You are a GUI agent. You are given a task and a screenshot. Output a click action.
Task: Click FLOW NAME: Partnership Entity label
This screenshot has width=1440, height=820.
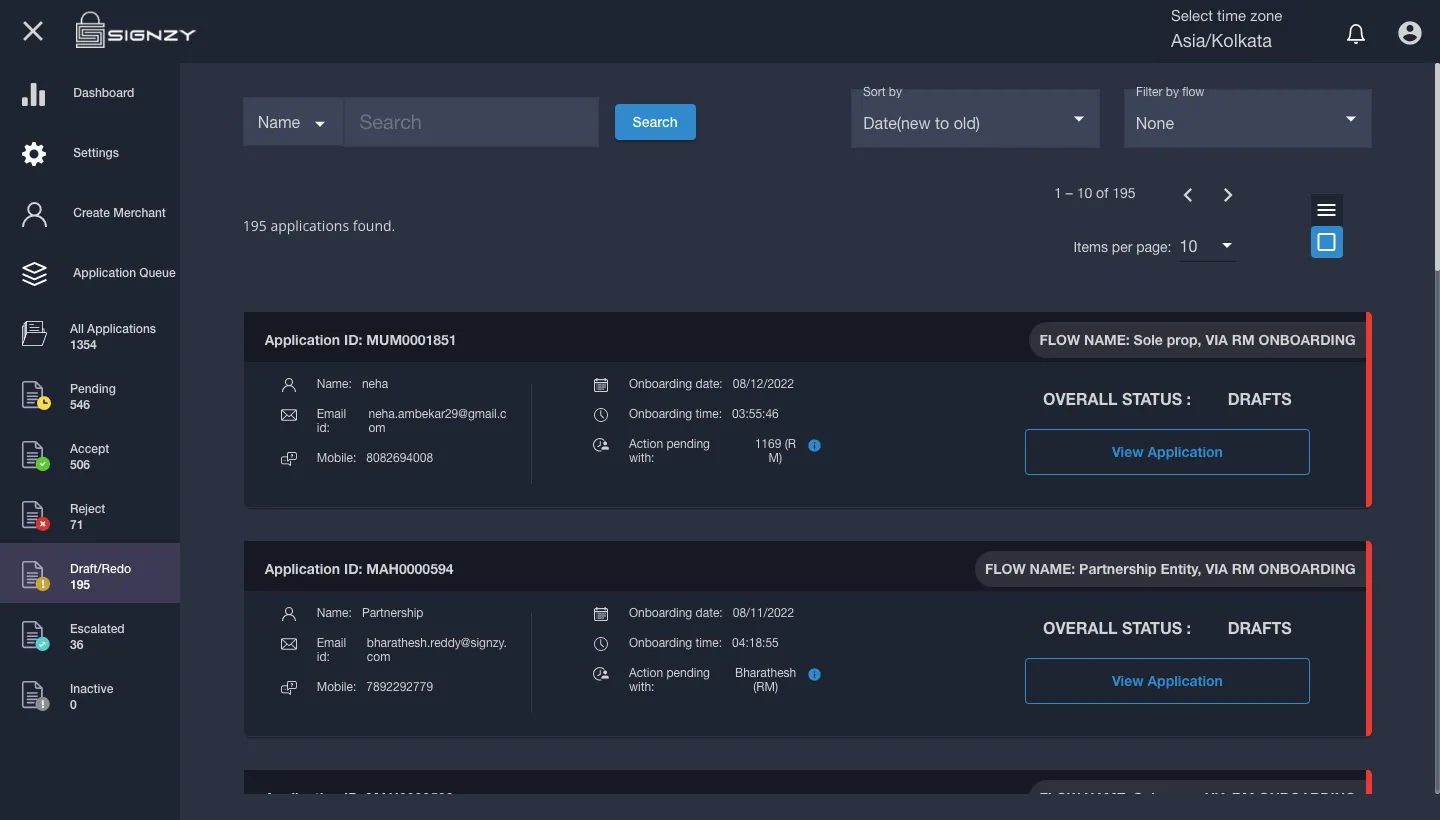pyautogui.click(x=1170, y=569)
